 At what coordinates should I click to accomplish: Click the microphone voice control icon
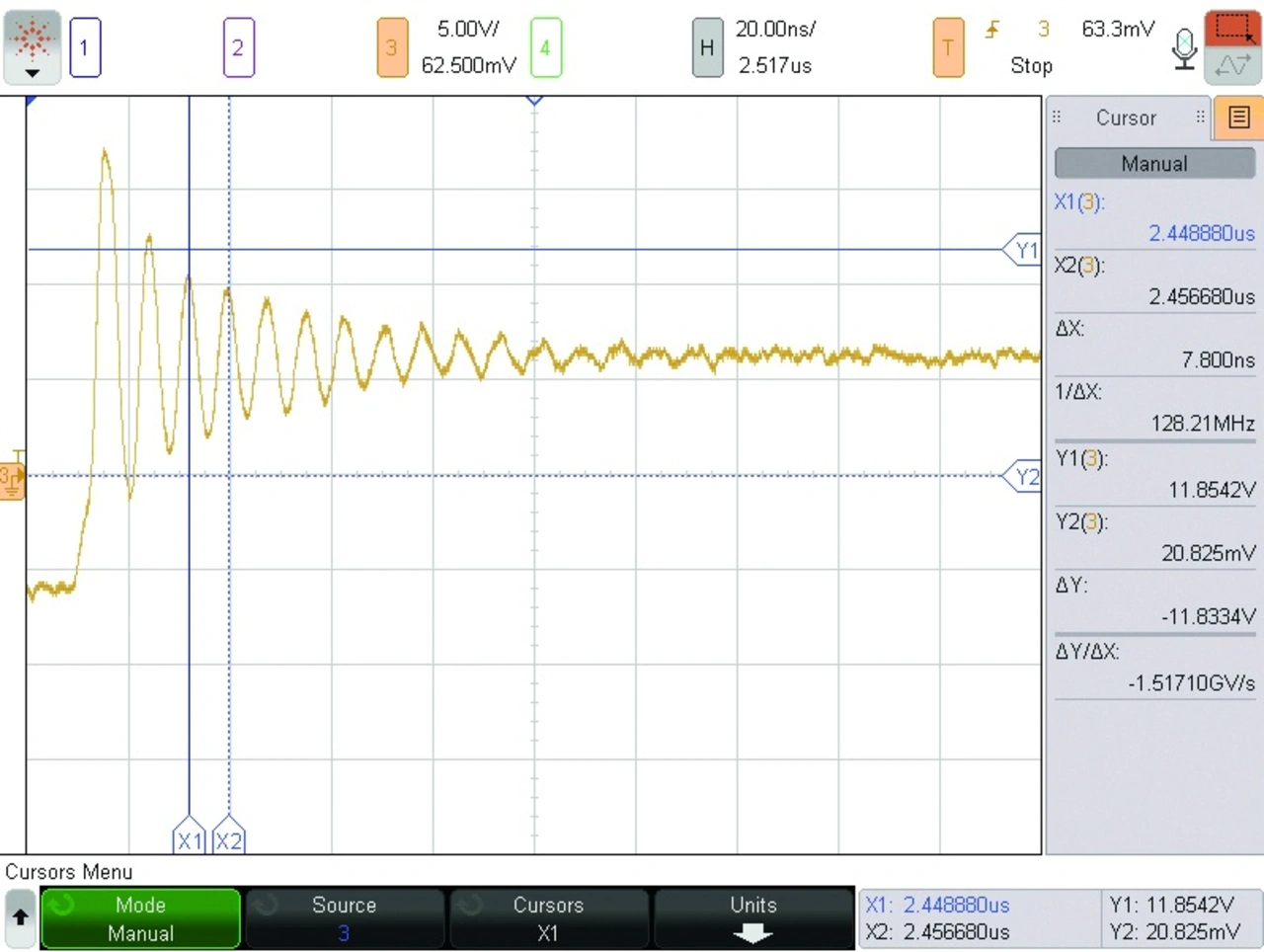[x=1184, y=47]
